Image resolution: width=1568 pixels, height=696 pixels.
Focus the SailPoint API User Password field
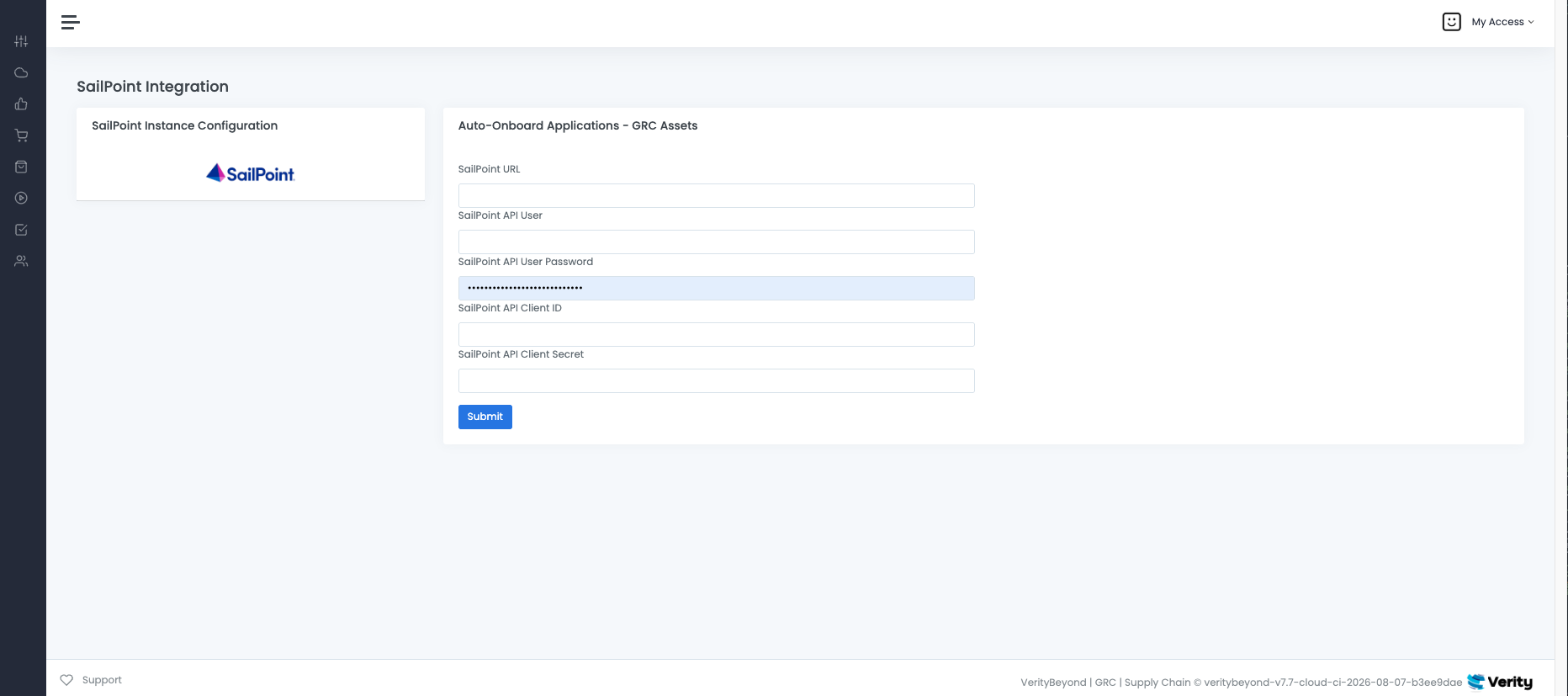tap(717, 289)
